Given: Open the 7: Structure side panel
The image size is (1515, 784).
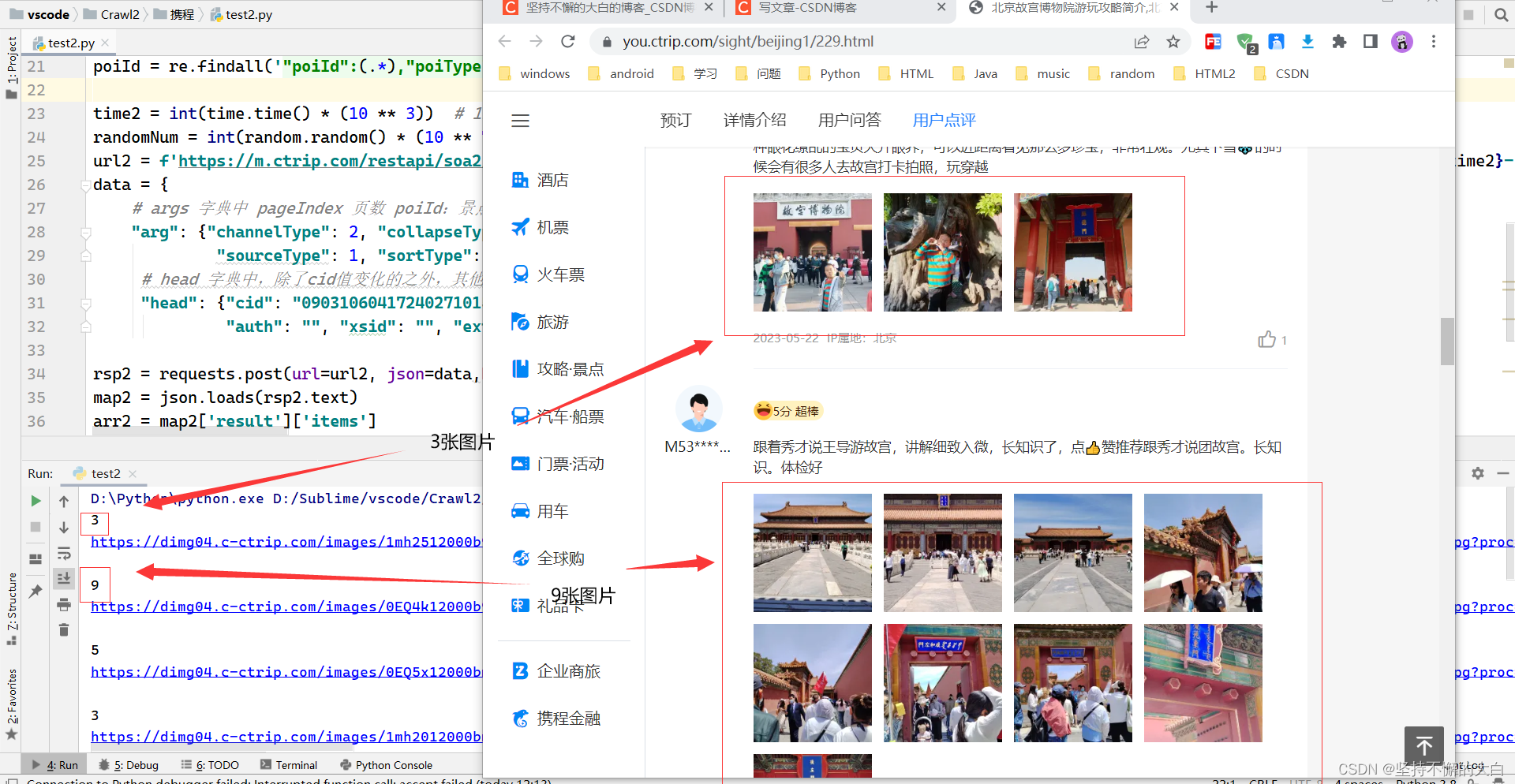Looking at the screenshot, I should point(11,609).
